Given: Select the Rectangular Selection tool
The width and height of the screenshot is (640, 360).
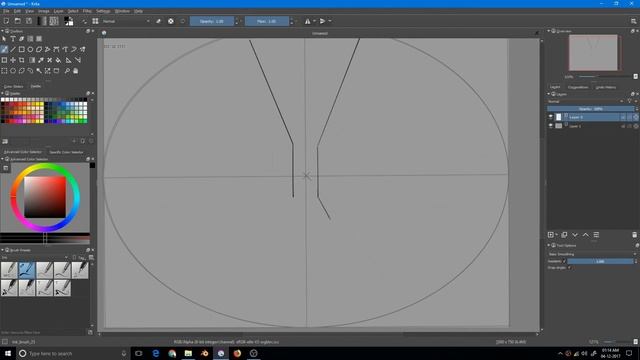Looking at the screenshot, I should point(4,71).
